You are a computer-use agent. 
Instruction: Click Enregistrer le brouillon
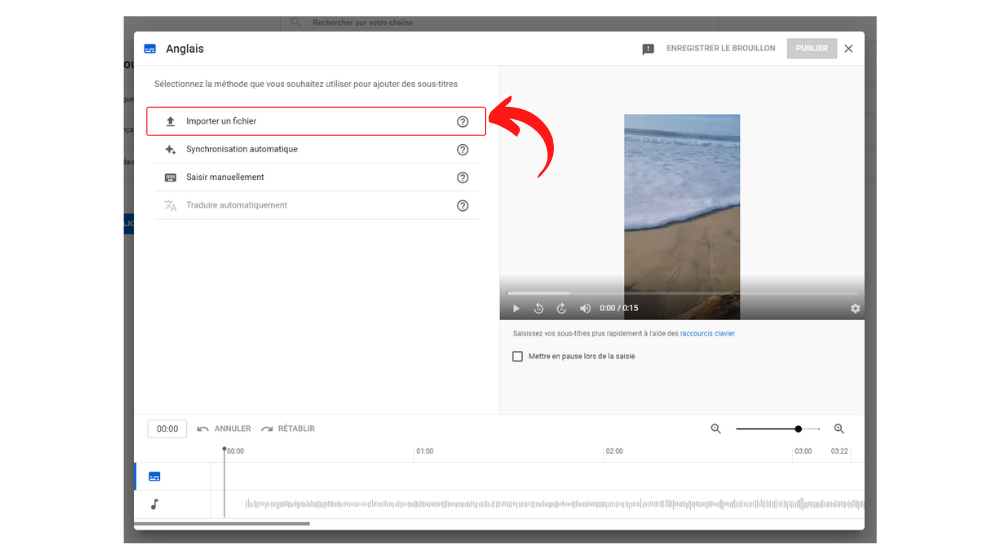click(x=721, y=48)
